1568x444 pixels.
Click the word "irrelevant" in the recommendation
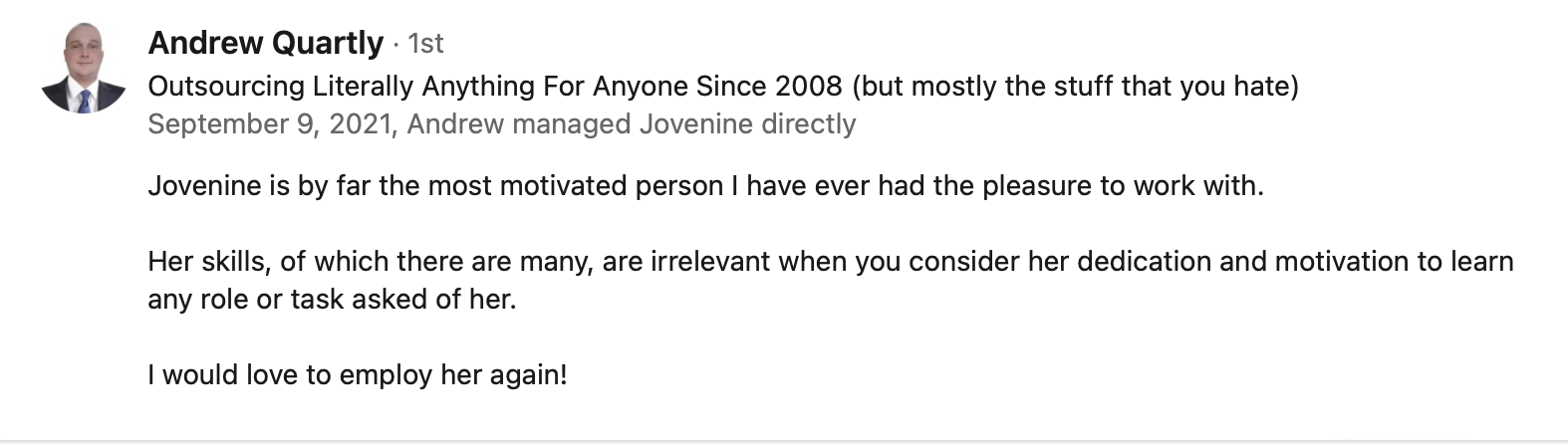pyautogui.click(x=709, y=262)
